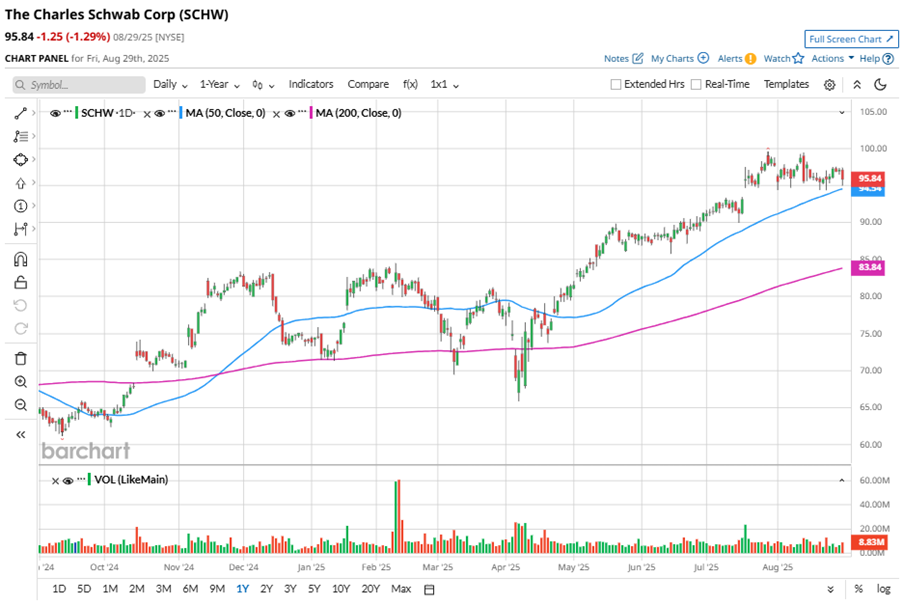Image resolution: width=903 pixels, height=605 pixels.
Task: Open the Indicators menu
Action: pos(311,84)
